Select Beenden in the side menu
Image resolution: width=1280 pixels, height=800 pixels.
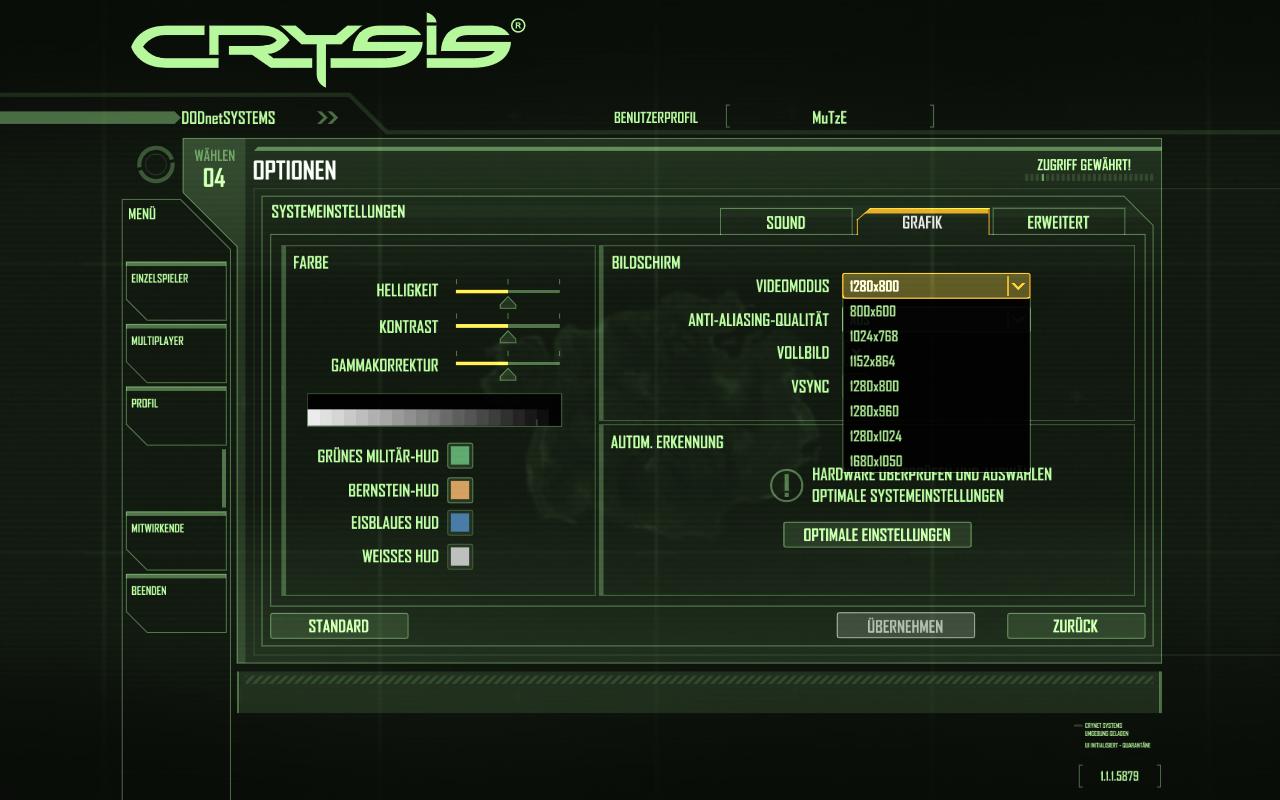(x=176, y=603)
